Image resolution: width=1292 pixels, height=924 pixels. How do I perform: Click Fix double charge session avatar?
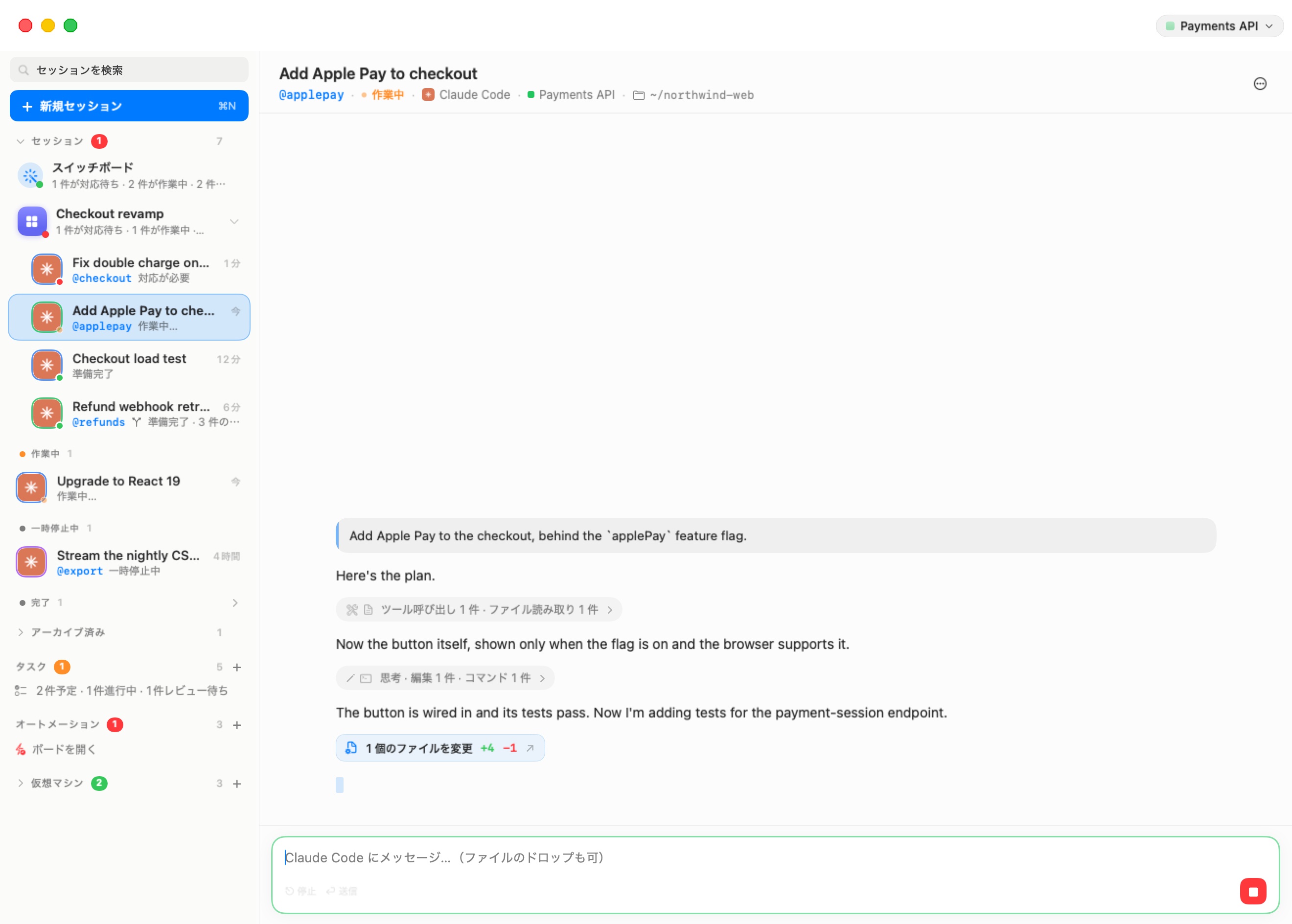[x=47, y=269]
